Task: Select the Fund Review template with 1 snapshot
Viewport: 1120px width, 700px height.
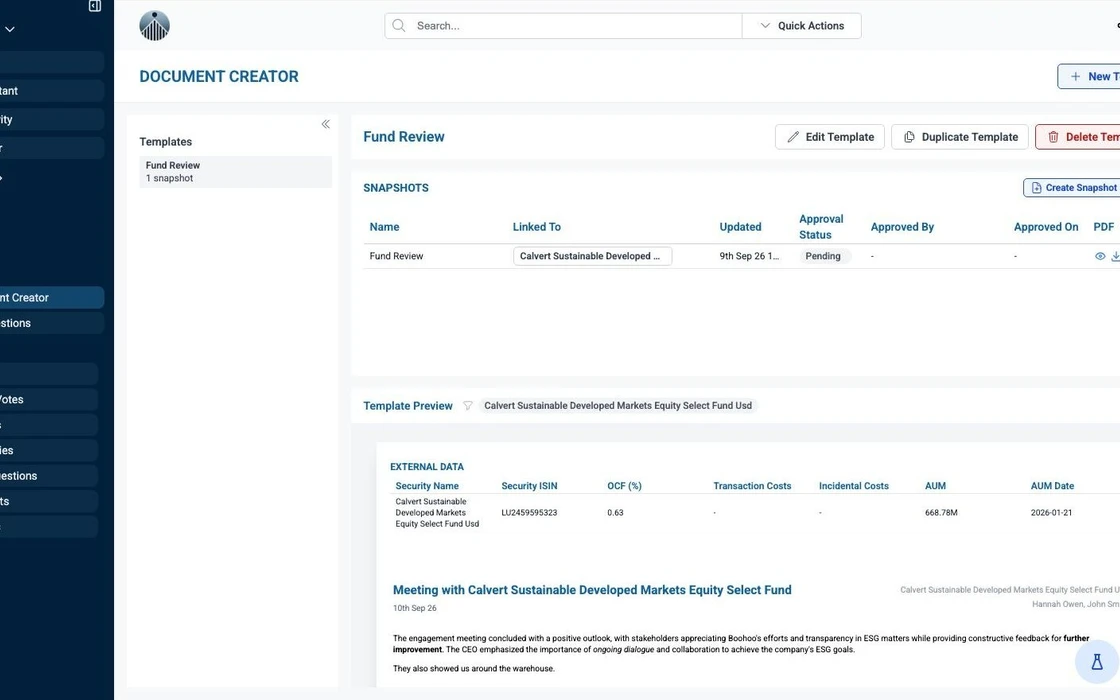Action: (235, 172)
